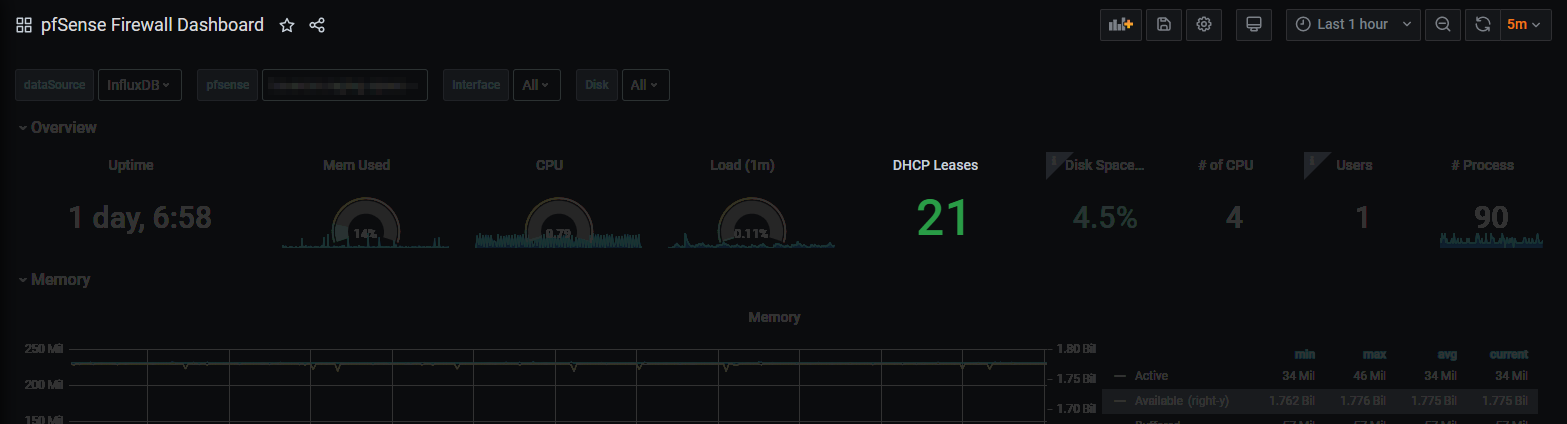1567x424 pixels.
Task: Open the Memory graph panel title
Action: tap(774, 317)
